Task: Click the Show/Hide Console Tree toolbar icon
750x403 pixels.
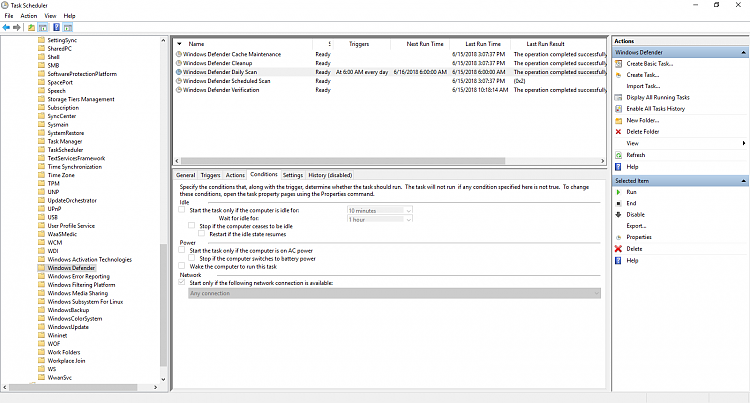Action: click(x=43, y=27)
